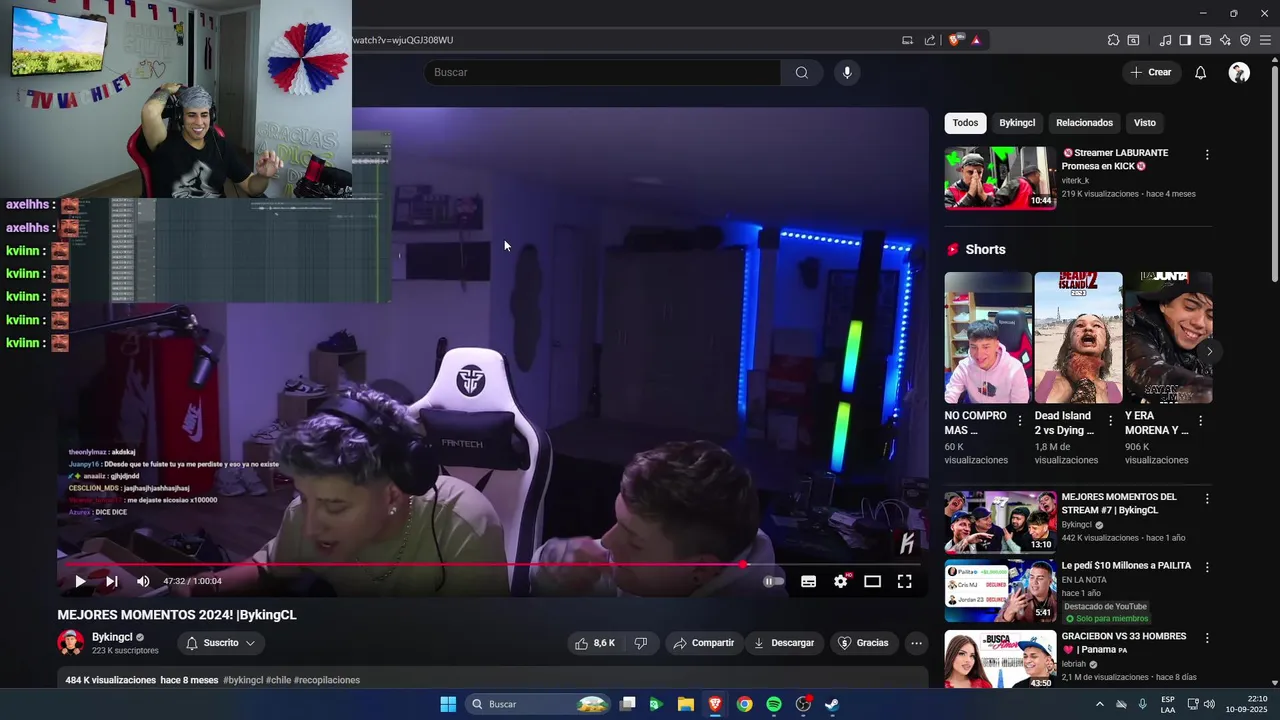Enter fullscreen mode in the player
Image resolution: width=1280 pixels, height=720 pixels.
[x=904, y=581]
